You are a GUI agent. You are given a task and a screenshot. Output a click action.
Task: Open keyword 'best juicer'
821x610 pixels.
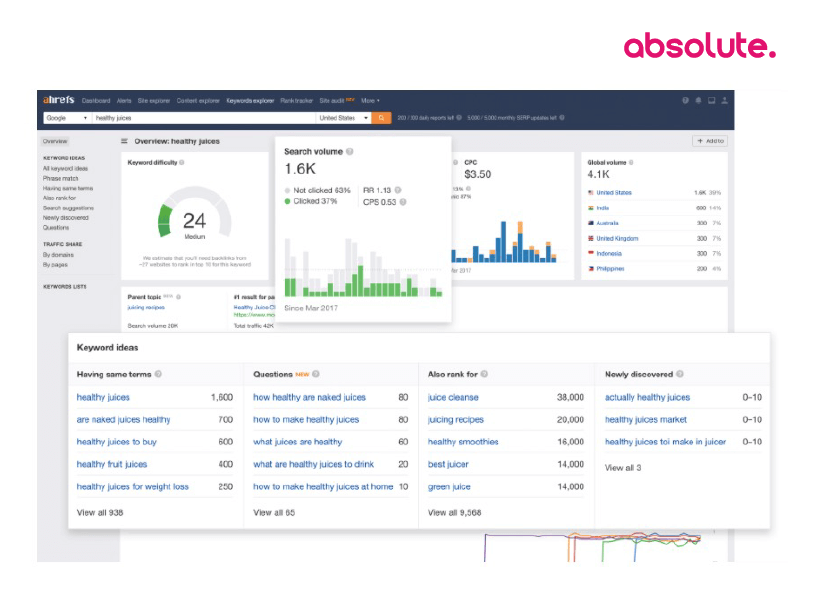(448, 464)
